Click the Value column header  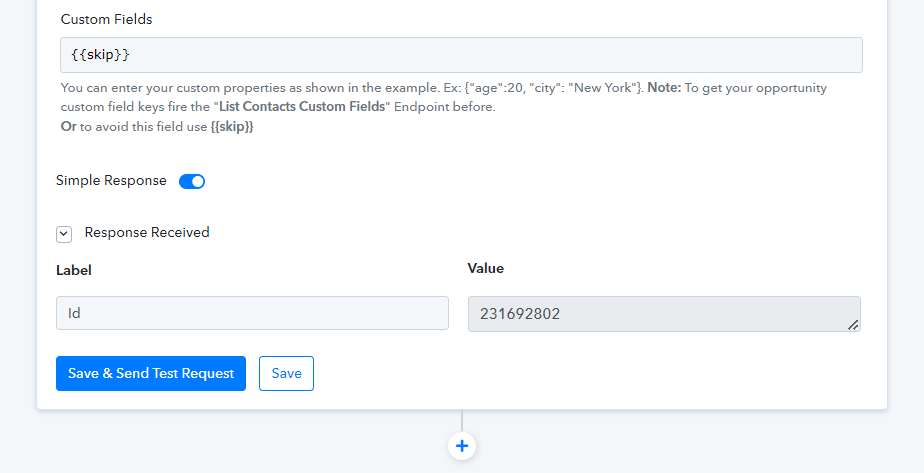click(x=486, y=269)
